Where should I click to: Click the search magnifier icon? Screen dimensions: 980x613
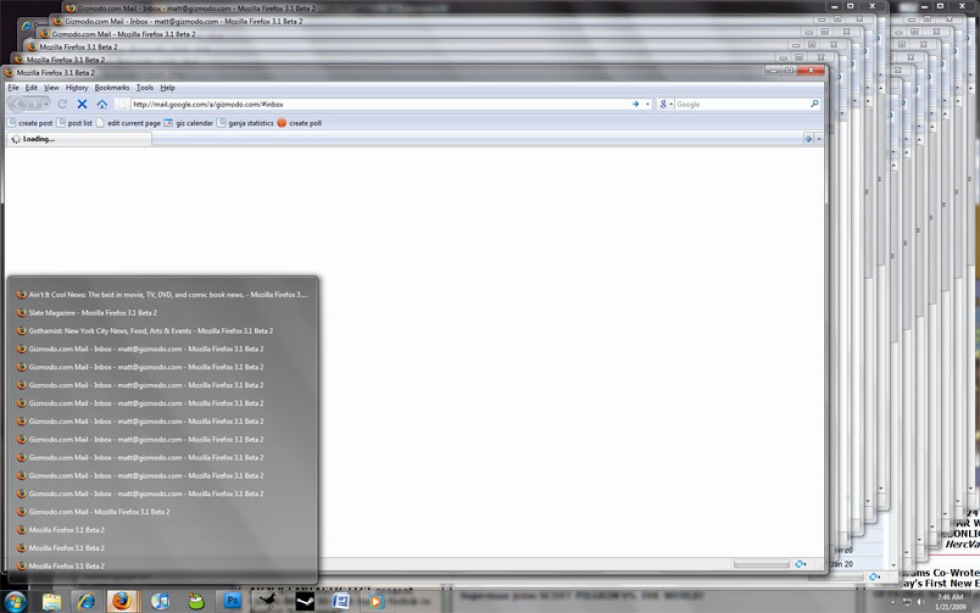814,104
